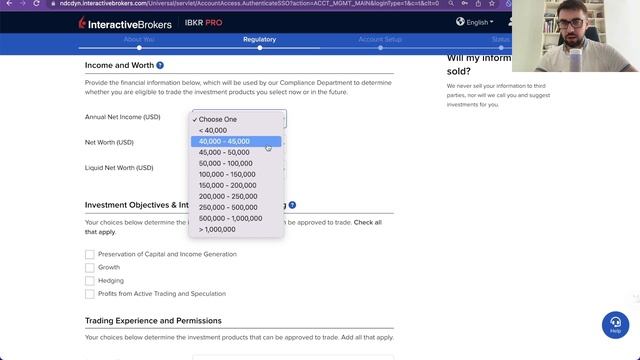The height and width of the screenshot is (360, 640).
Task: Click the browser back arrow
Action: coord(9,3)
